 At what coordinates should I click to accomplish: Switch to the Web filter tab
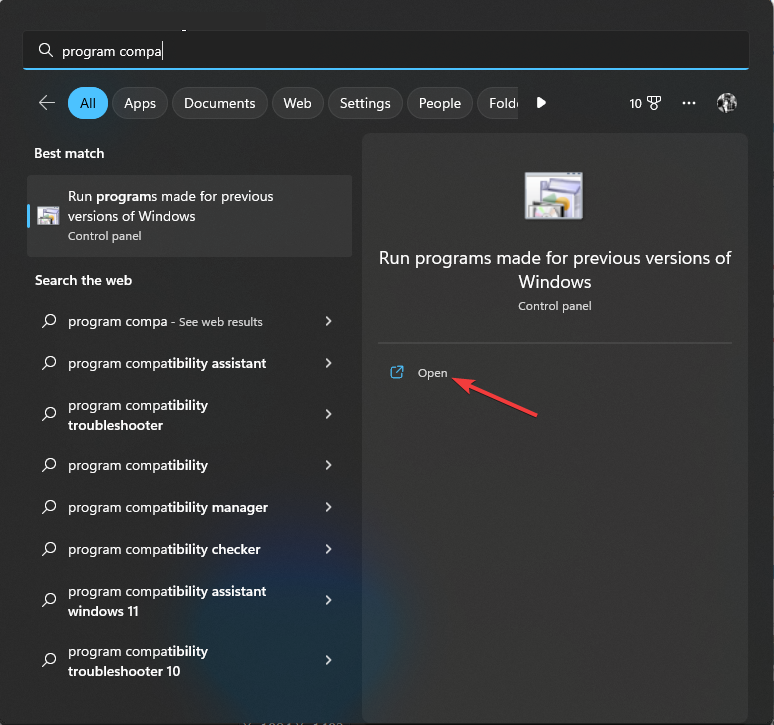click(x=297, y=103)
